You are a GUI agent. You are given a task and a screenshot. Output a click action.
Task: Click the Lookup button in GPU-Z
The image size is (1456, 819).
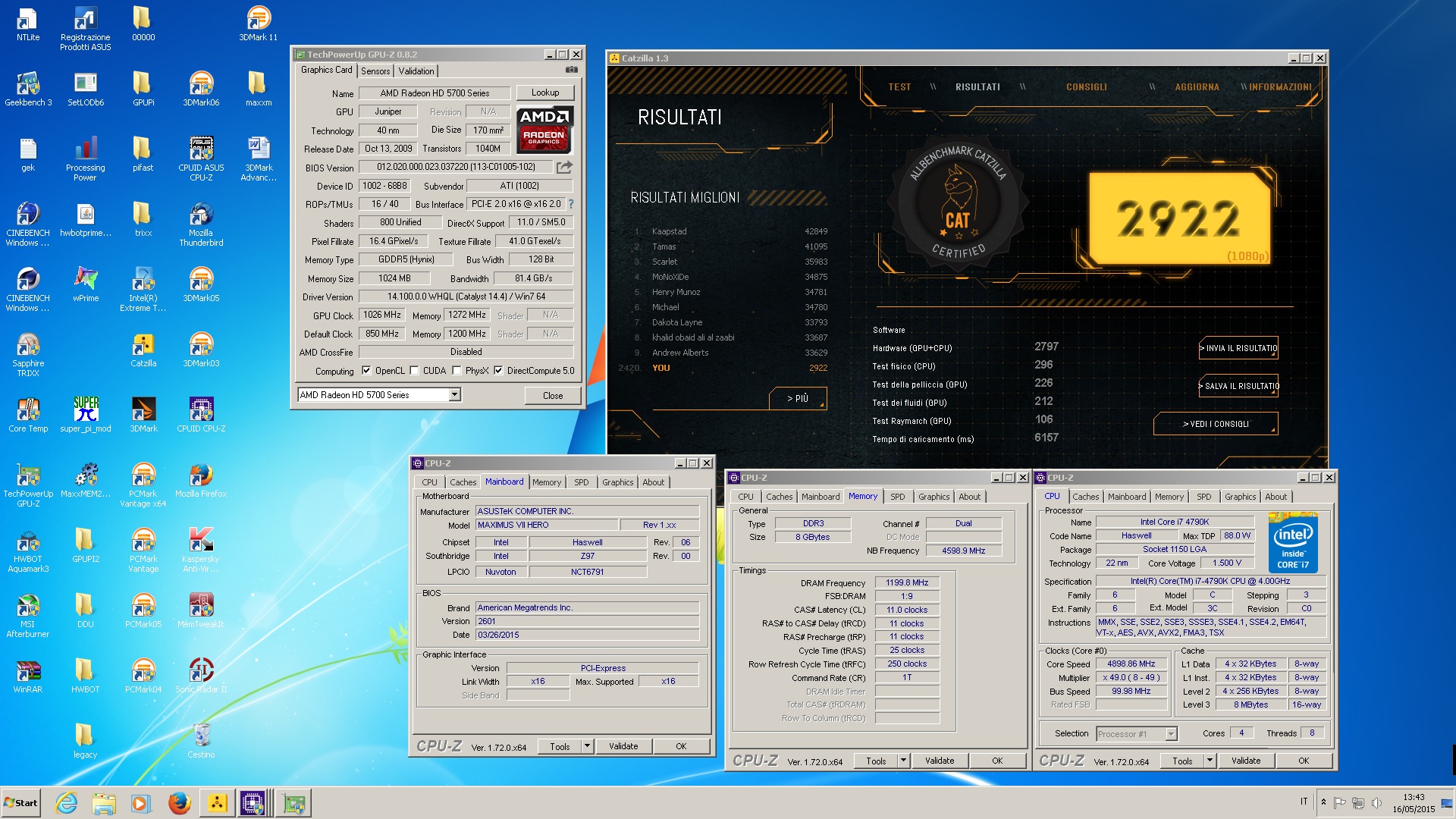(x=545, y=93)
